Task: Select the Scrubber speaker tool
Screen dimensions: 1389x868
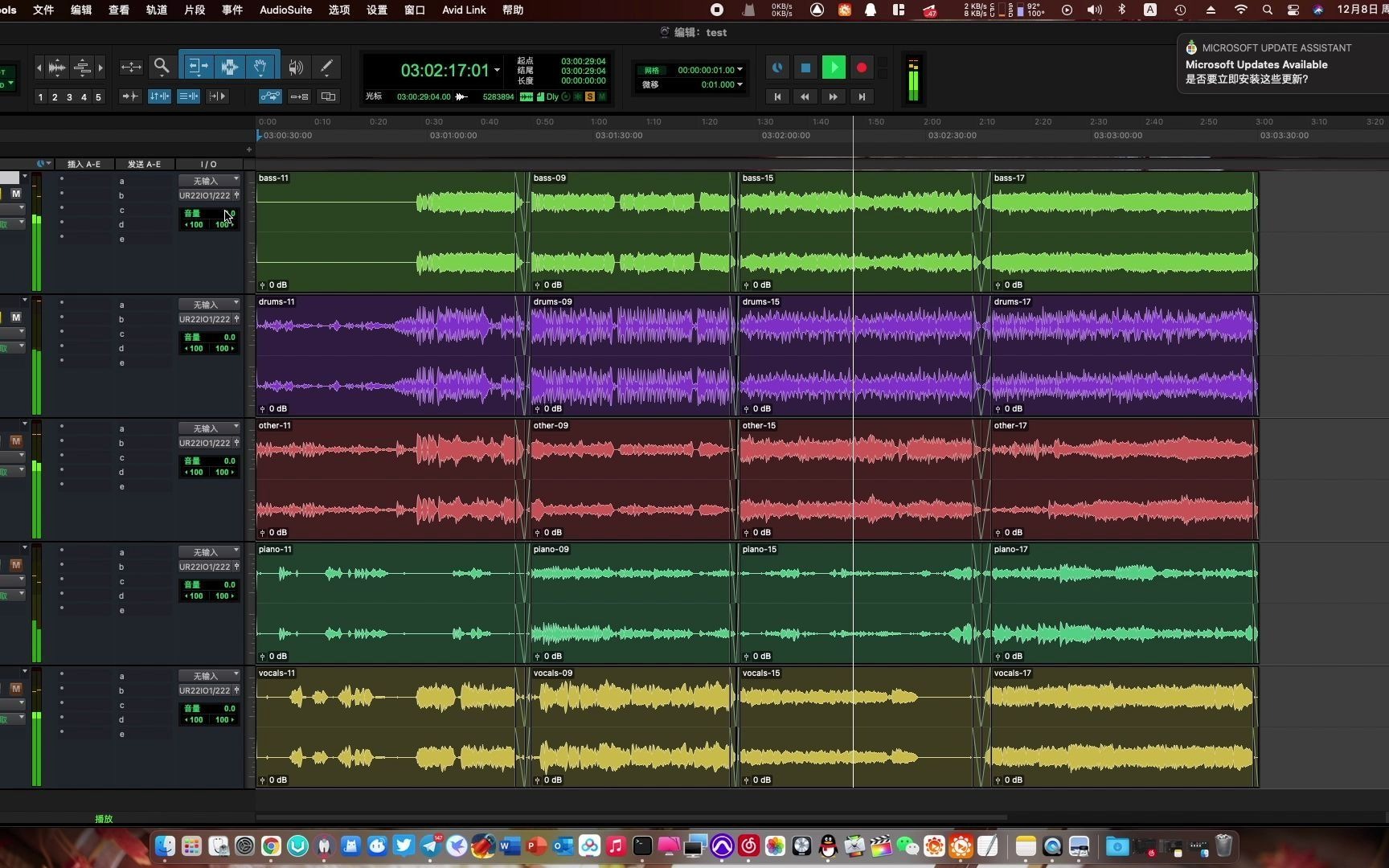Action: (x=297, y=68)
